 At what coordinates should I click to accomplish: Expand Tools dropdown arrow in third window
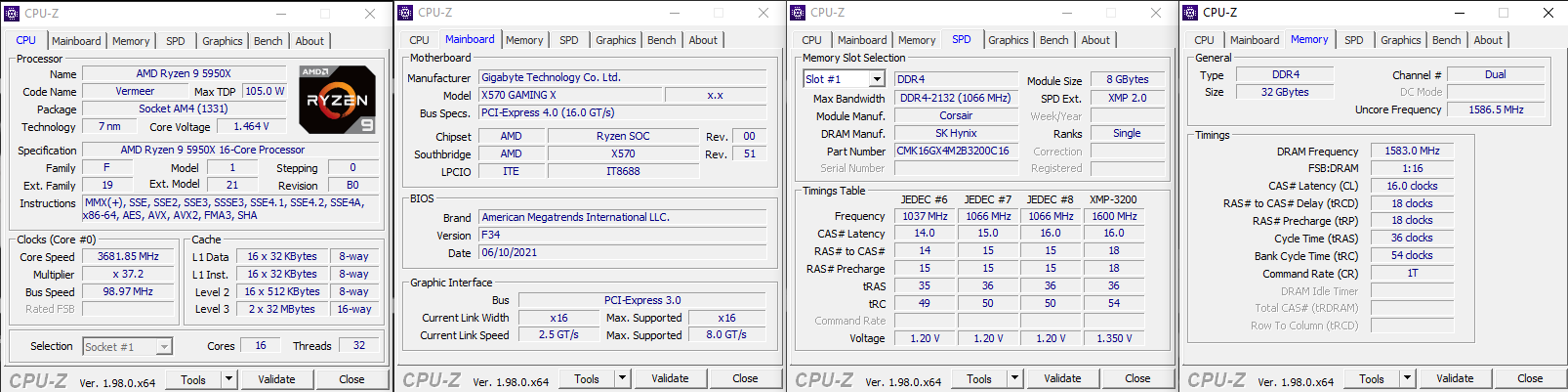(1014, 378)
